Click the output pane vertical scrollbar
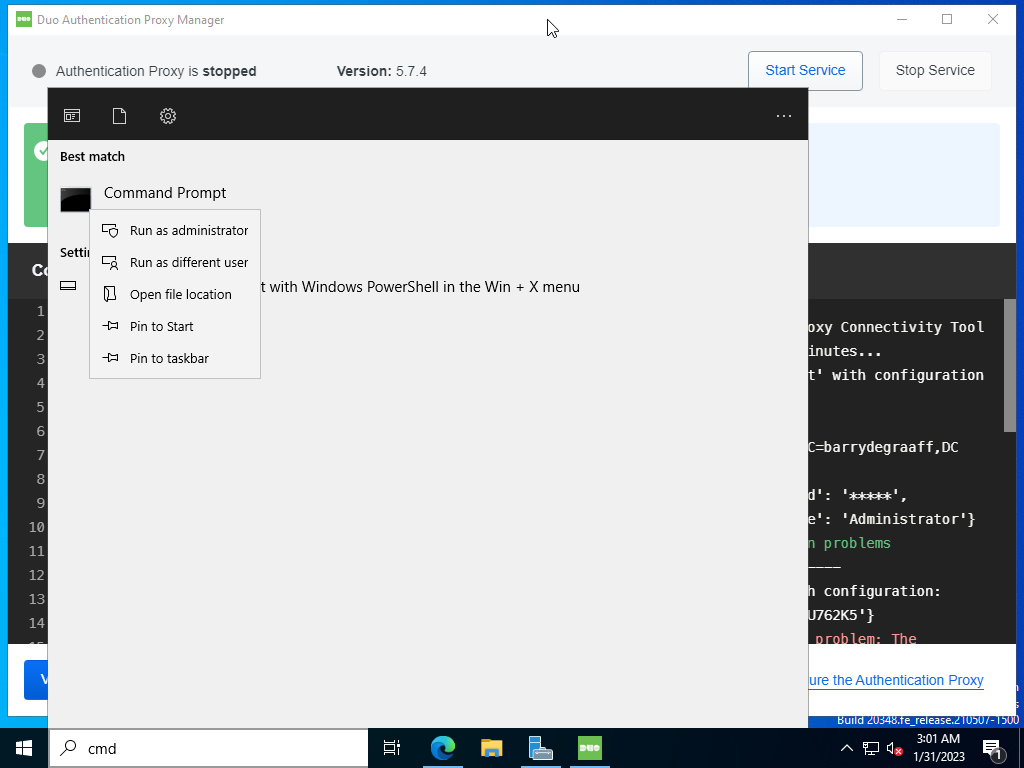 [1010, 366]
